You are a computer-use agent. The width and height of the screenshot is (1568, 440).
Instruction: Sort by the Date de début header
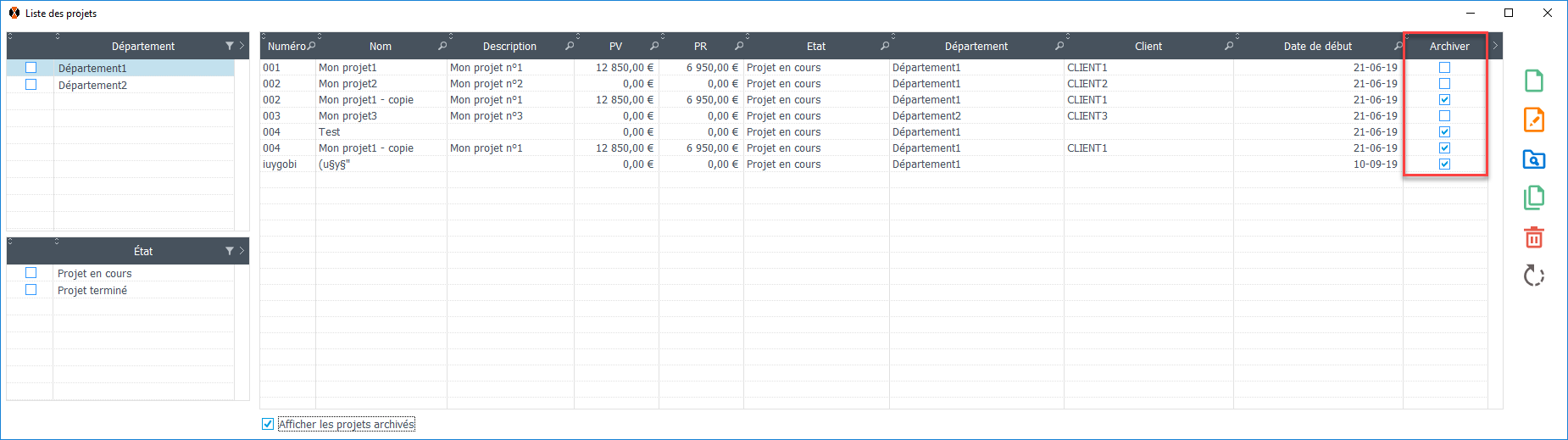pyautogui.click(x=1317, y=47)
